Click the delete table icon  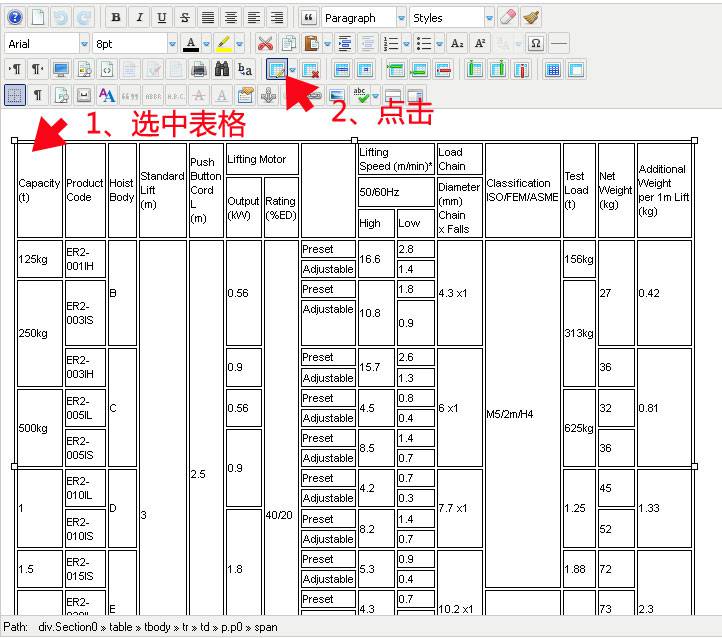coord(311,70)
